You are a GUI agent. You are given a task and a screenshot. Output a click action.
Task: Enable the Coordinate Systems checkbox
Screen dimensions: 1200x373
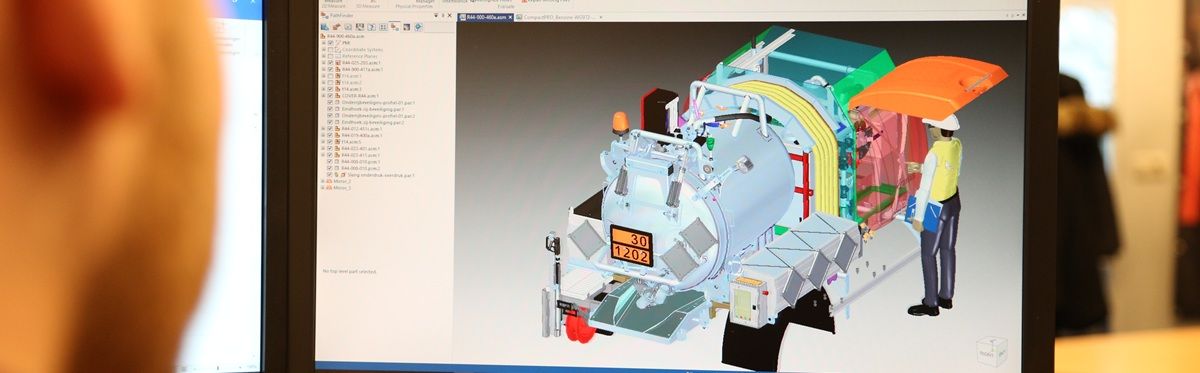330,49
